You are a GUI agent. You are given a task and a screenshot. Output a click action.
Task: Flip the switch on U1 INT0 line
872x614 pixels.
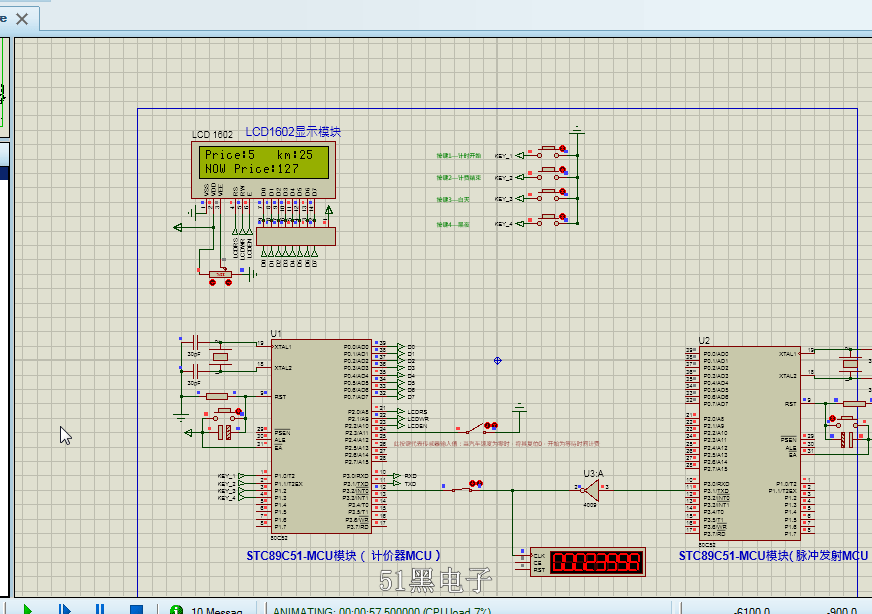pos(475,483)
